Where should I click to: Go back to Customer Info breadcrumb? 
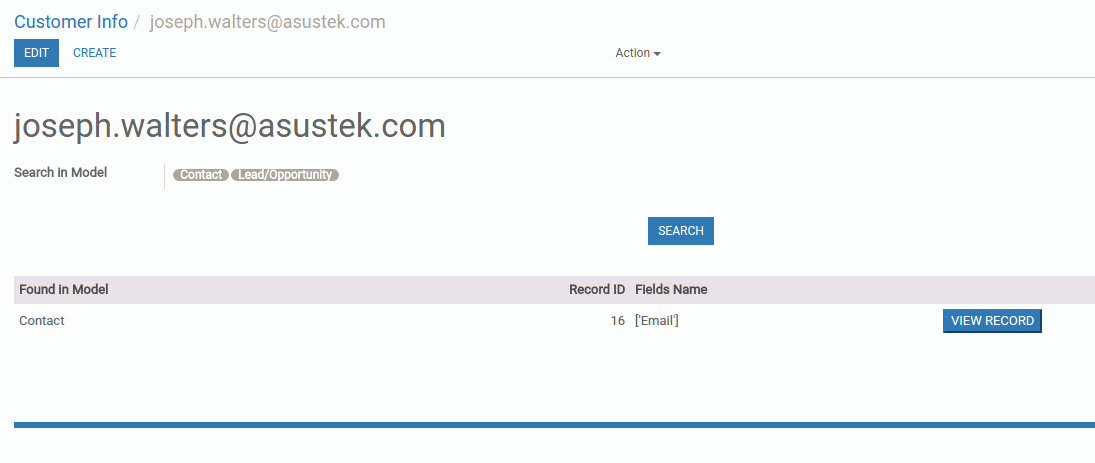tap(71, 22)
